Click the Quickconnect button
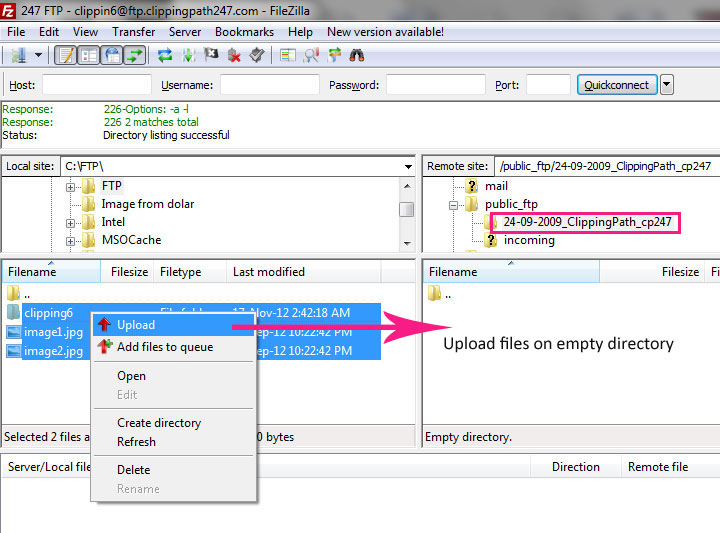This screenshot has height=533, width=720. (x=617, y=85)
